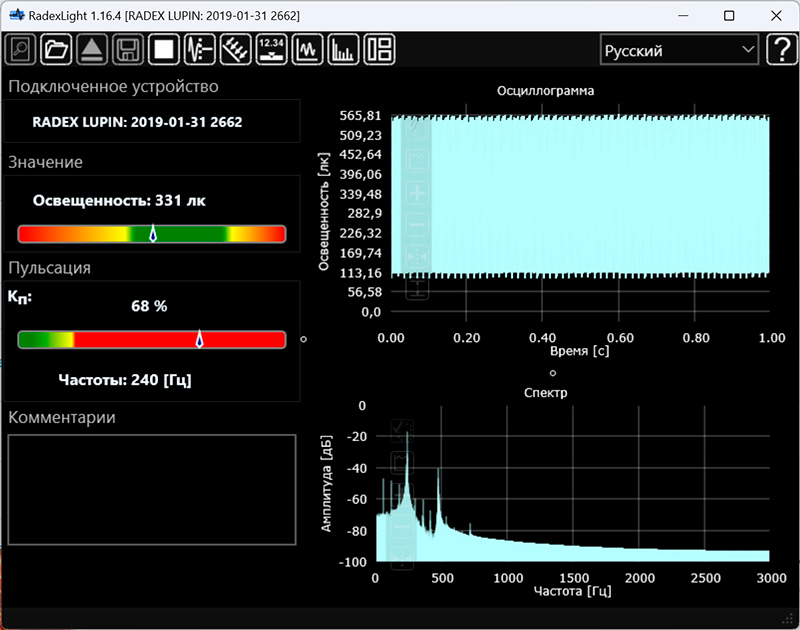Save measurement using the floppy disk icon
The height and width of the screenshot is (630, 800).
click(x=127, y=49)
